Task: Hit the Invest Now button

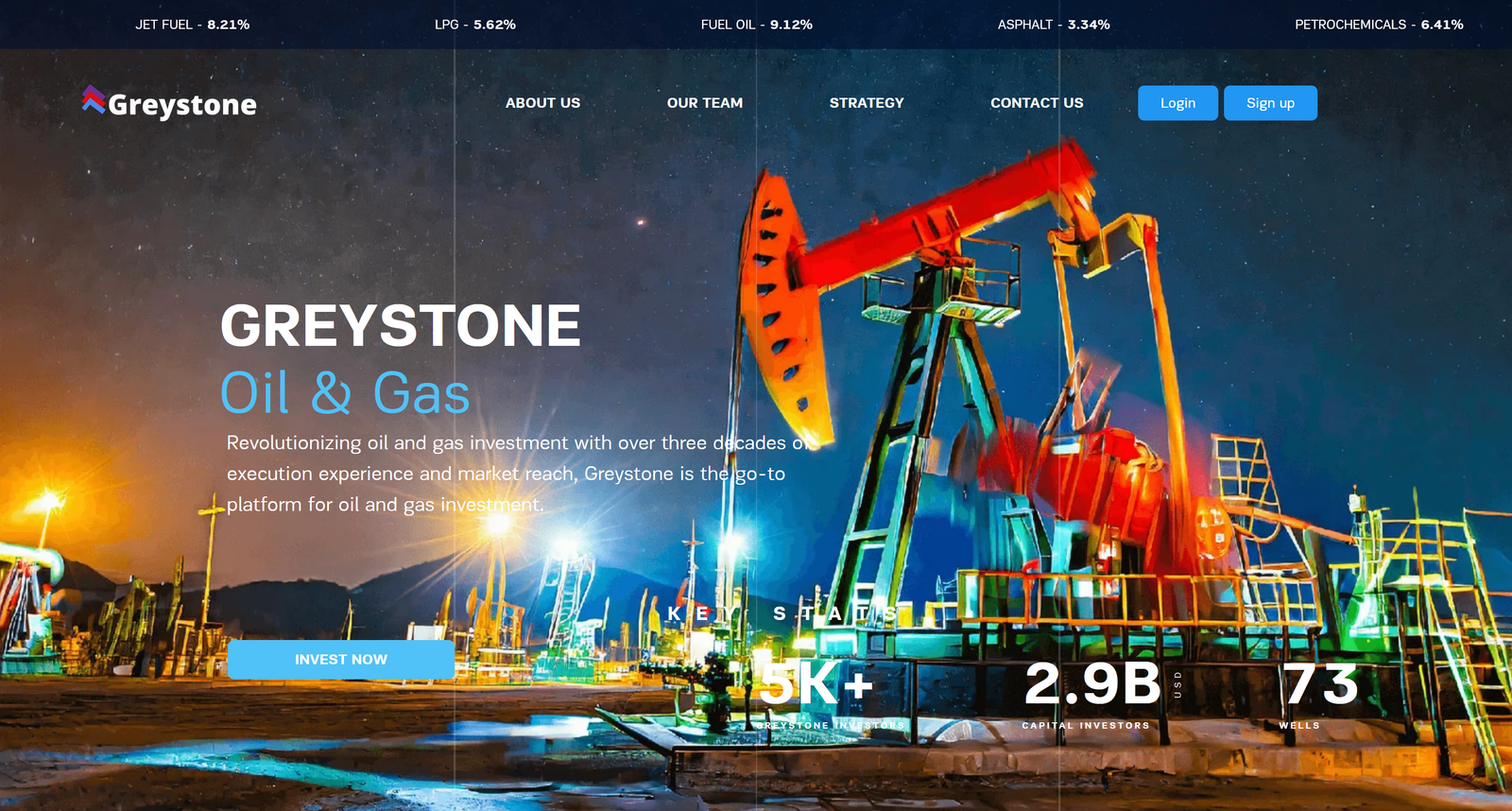Action: tap(340, 660)
